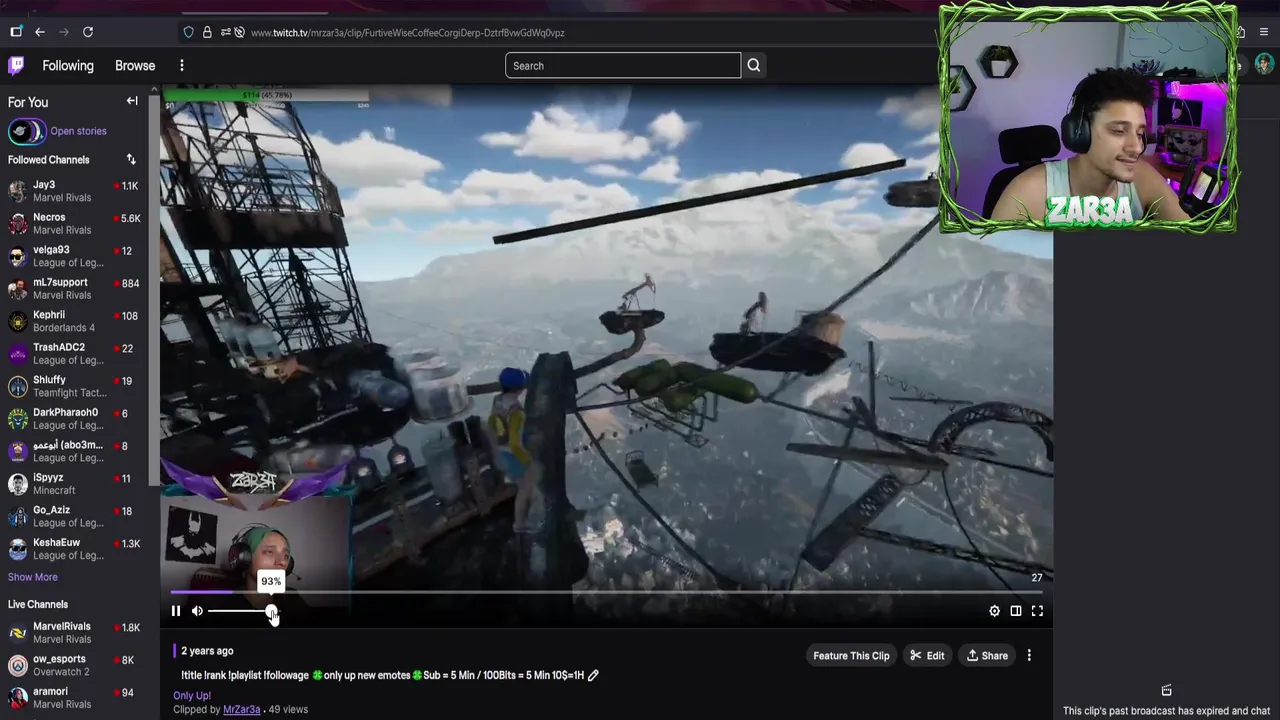The image size is (1280, 720).
Task: Click the Jay3 avatar icon
Action: coord(17,191)
